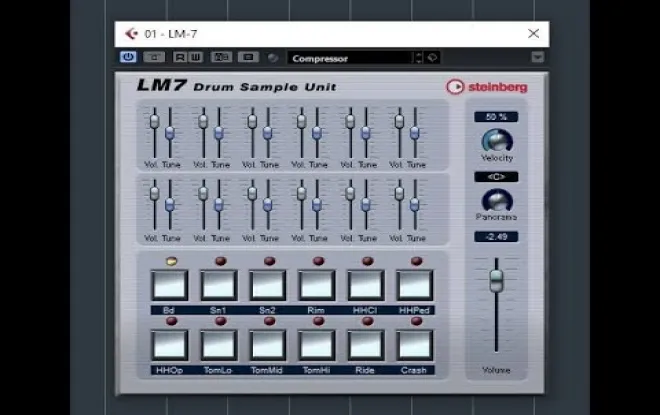Screen dimensions: 660x415
Task: Click the HHOp pad Vol slider handle
Action: pyautogui.click(x=154, y=193)
